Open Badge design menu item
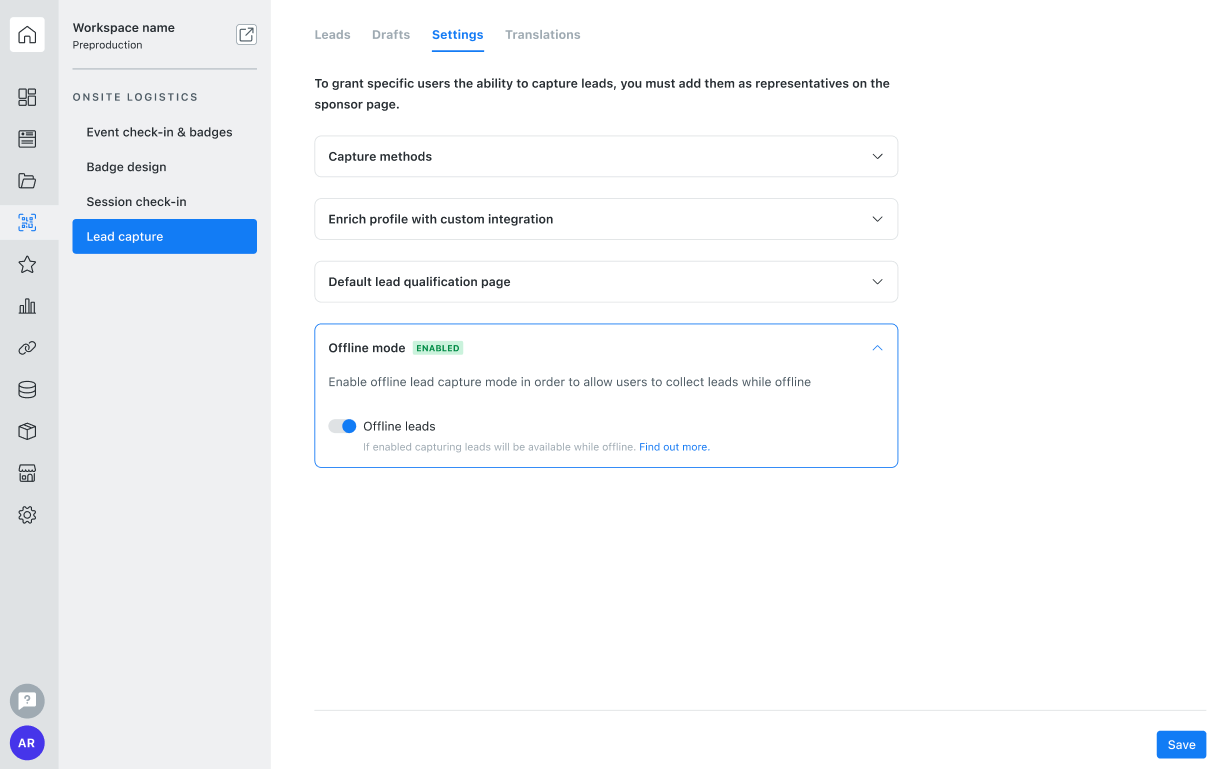This screenshot has width=1216, height=769. tap(165, 167)
